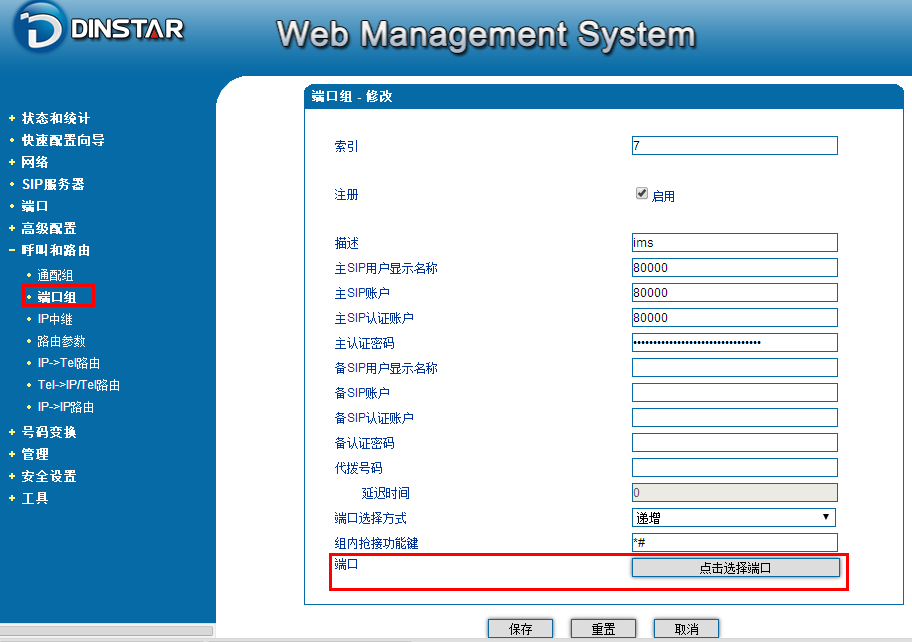Open the 端口组 menu item
The height and width of the screenshot is (642, 912).
coord(56,297)
